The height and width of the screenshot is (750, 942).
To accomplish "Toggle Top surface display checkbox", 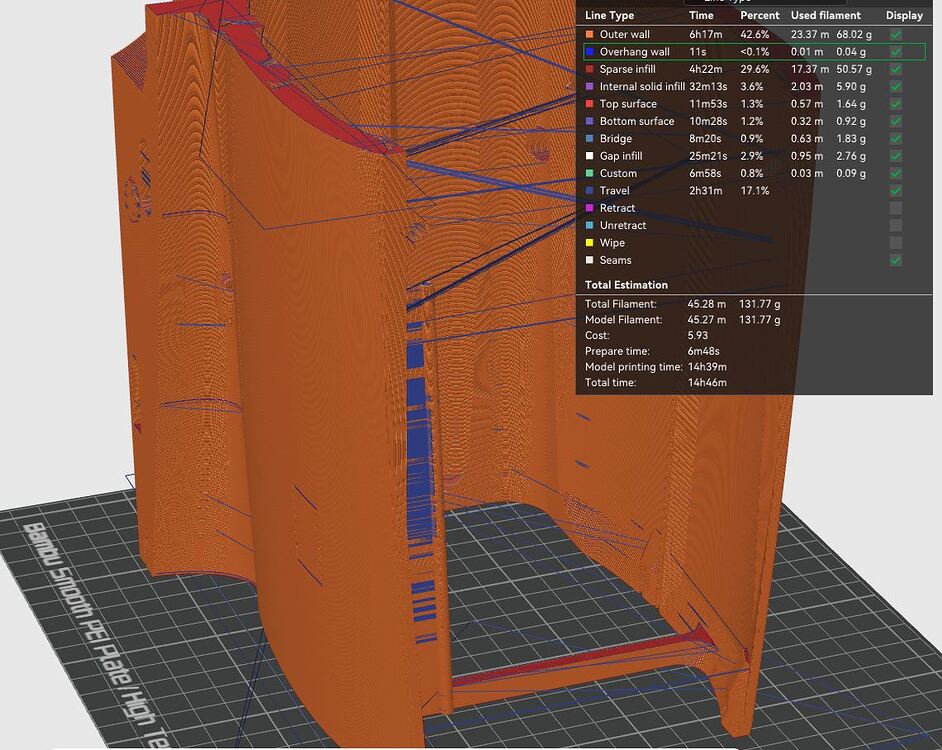I will (x=895, y=105).
